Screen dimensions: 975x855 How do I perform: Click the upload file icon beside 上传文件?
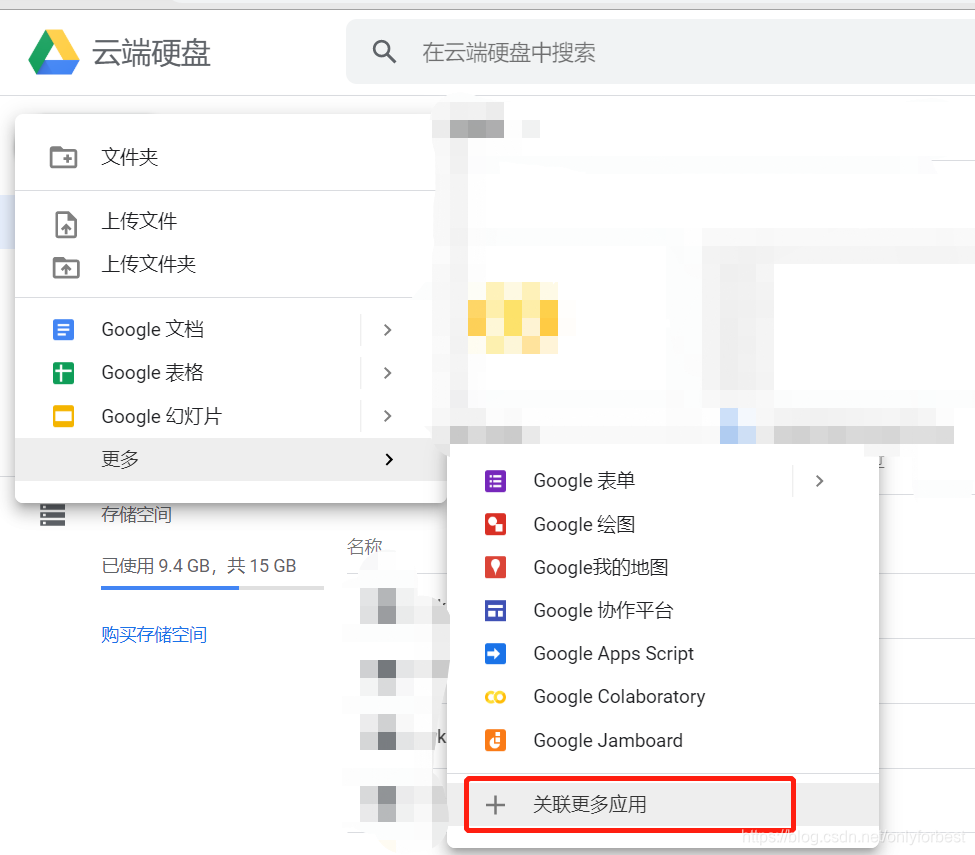tap(66, 224)
